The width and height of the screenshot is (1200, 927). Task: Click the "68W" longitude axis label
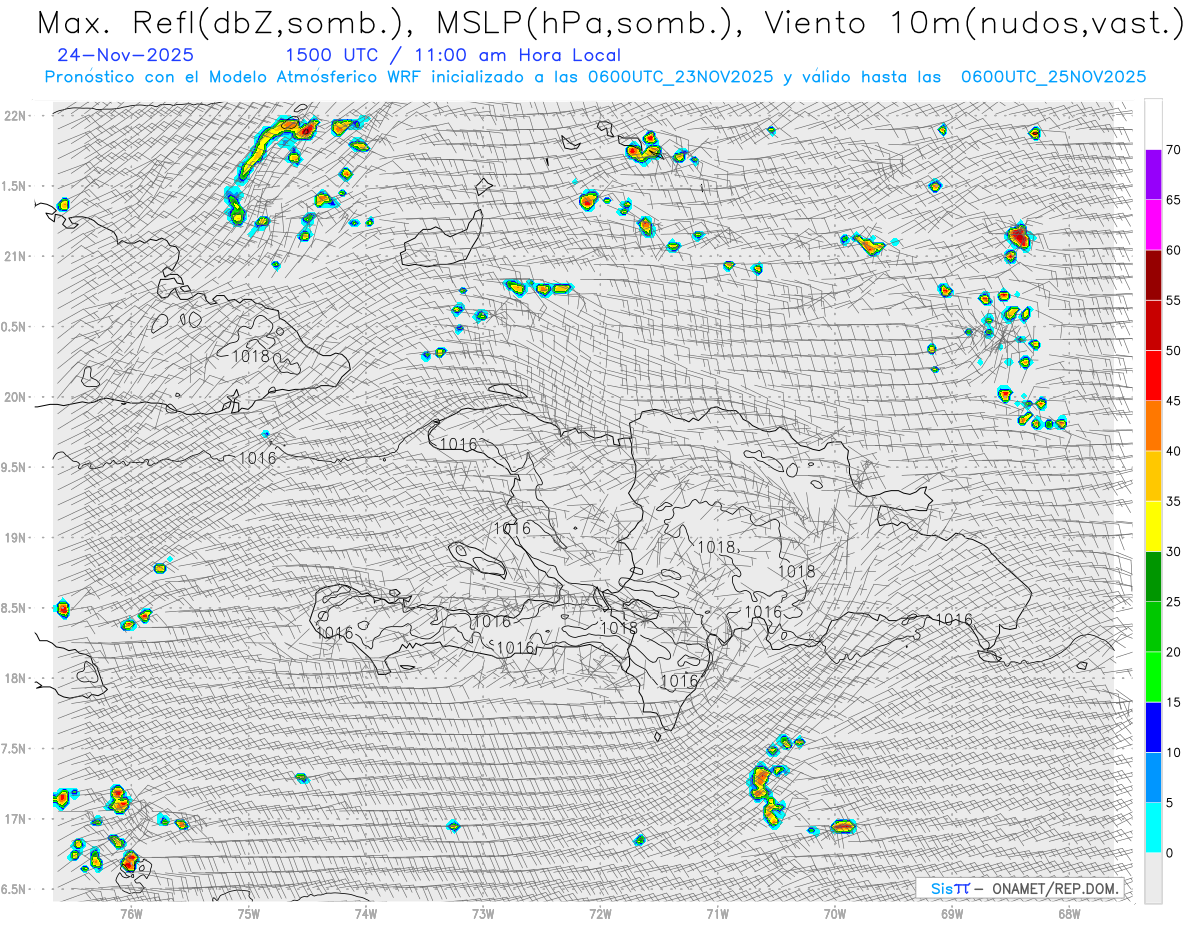click(x=1069, y=912)
